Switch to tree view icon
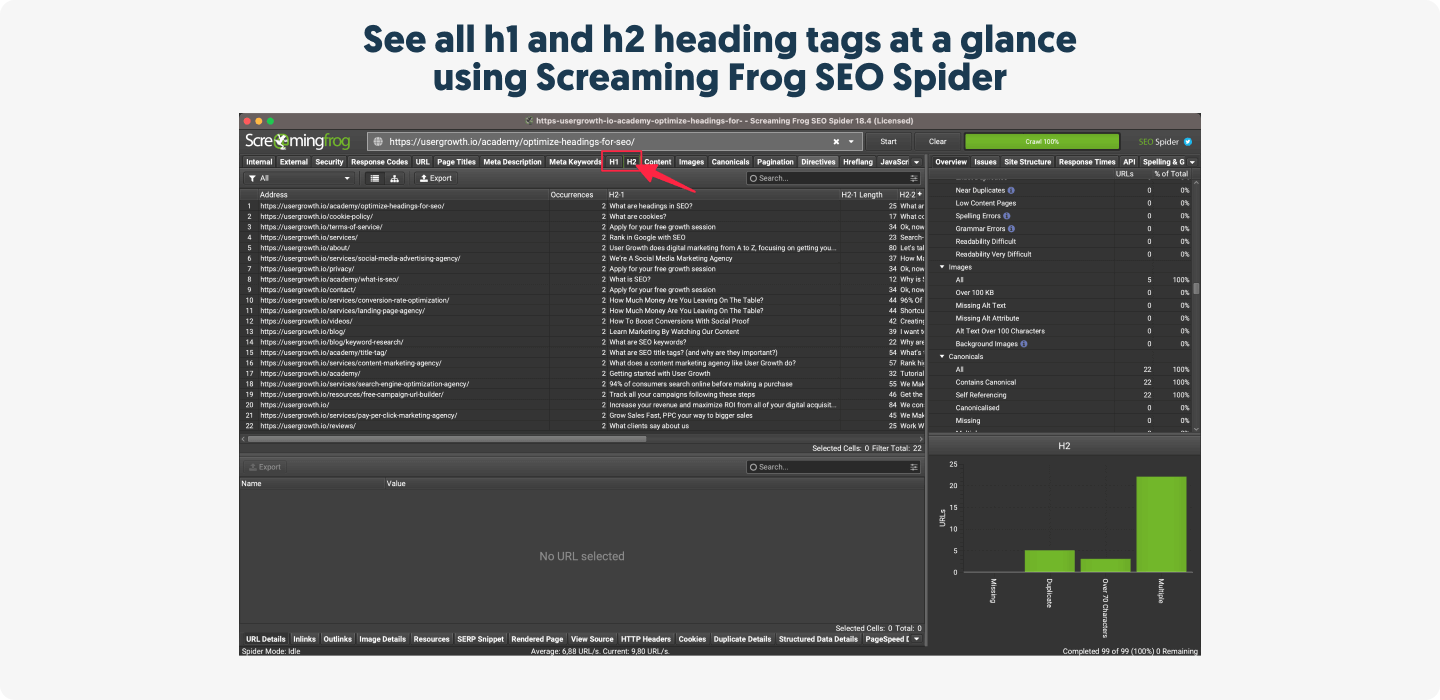The image size is (1440, 700). pos(395,178)
